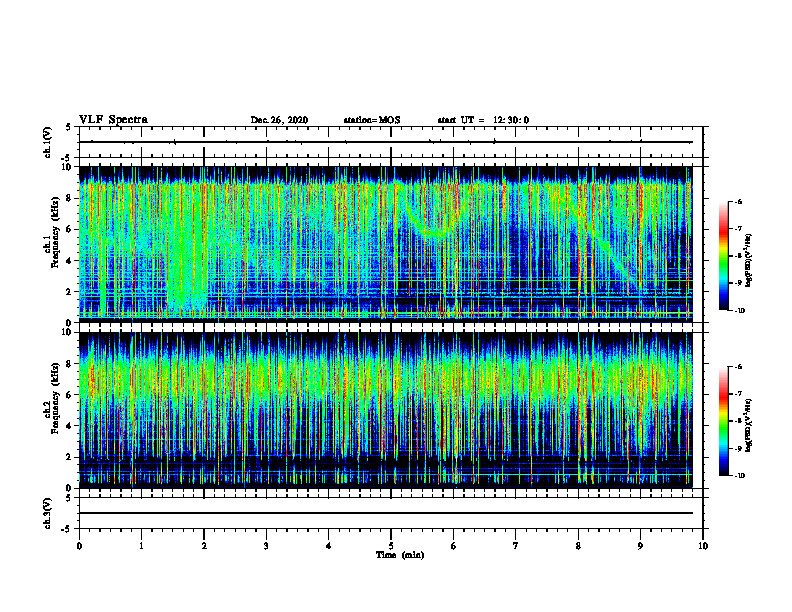Click time axis tick label "9"
This screenshot has height=612, width=792.
640,546
